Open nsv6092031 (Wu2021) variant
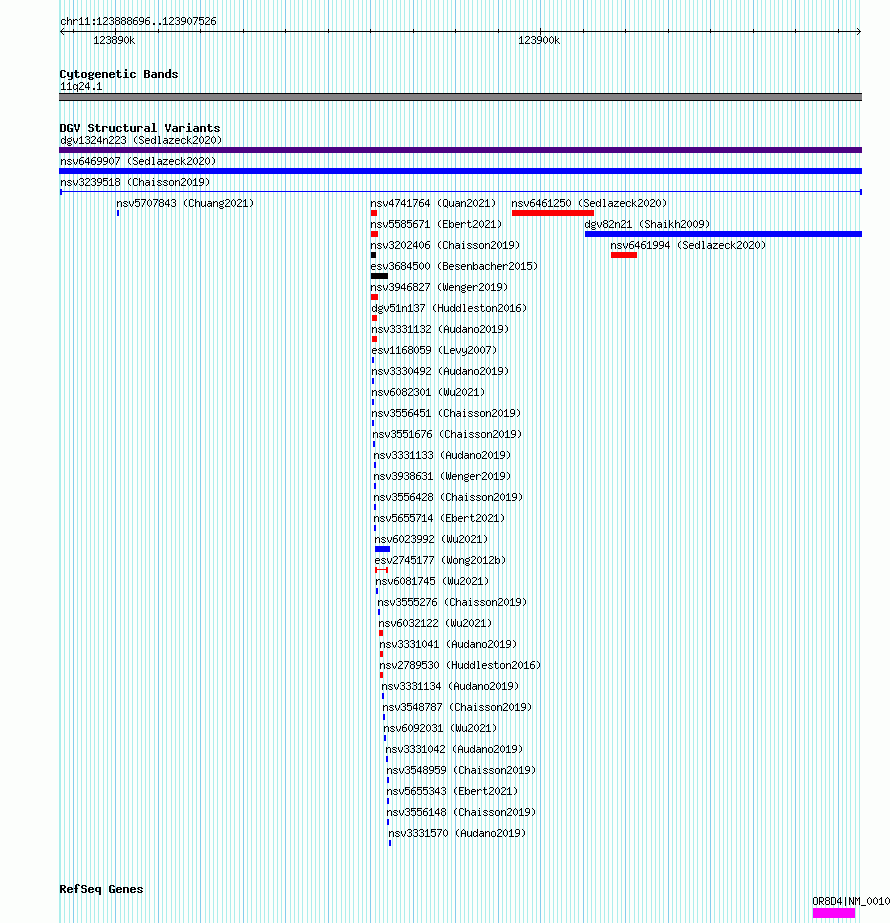 (440, 728)
